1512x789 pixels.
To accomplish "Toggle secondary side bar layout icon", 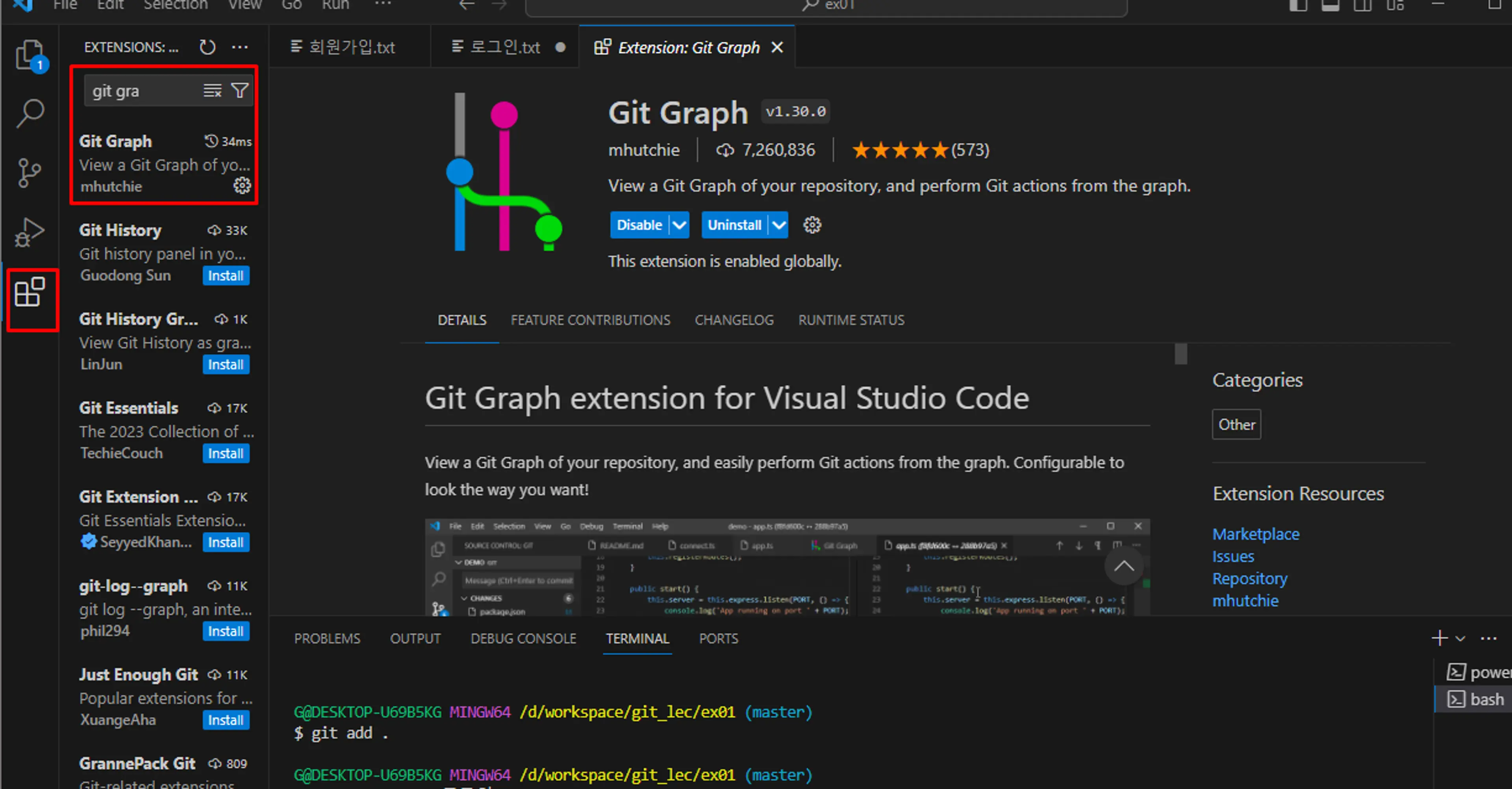I will coord(1362,5).
